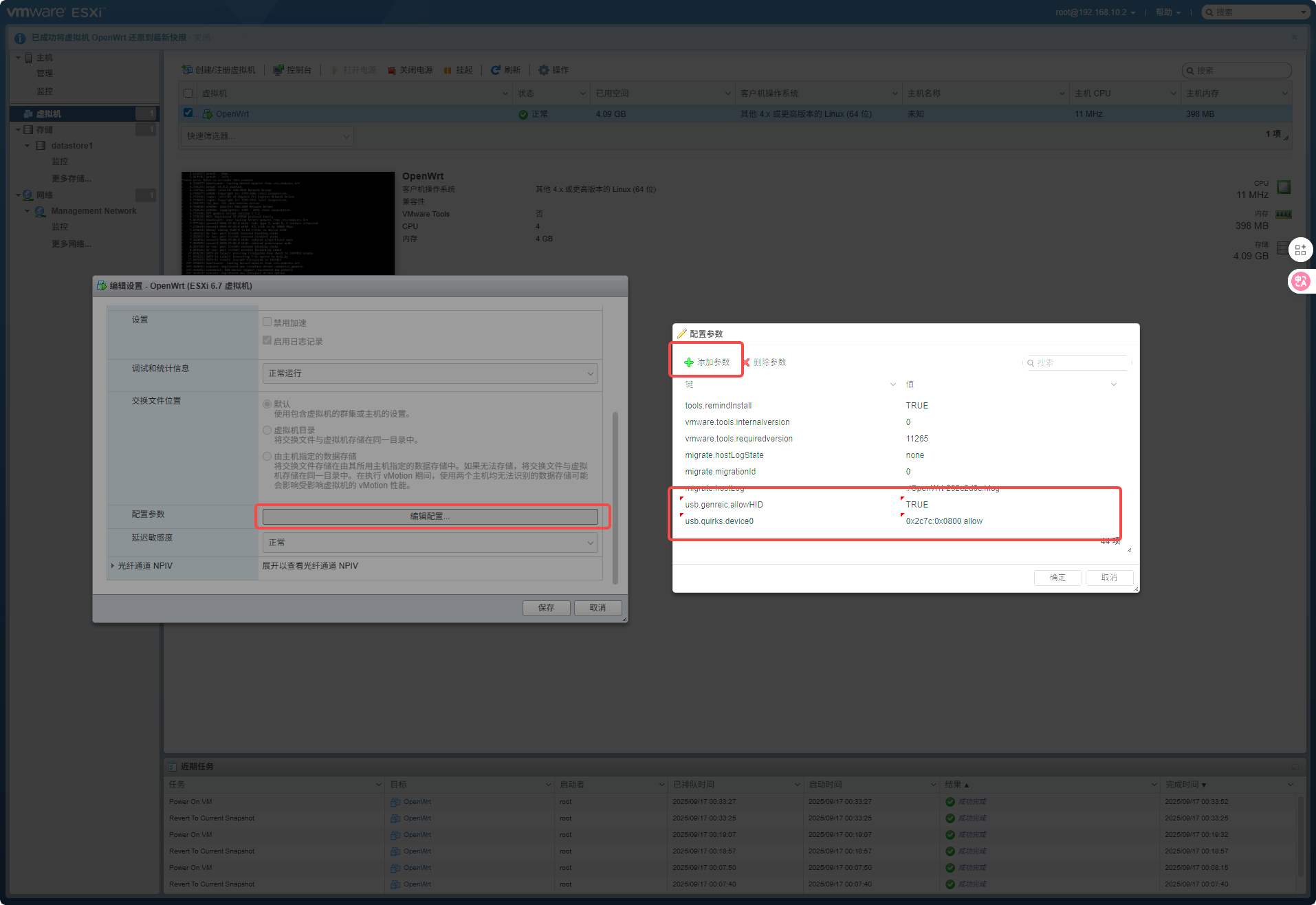This screenshot has width=1316, height=905.
Task: Click OpenWrt icon in first Power On VM task
Action: (395, 802)
